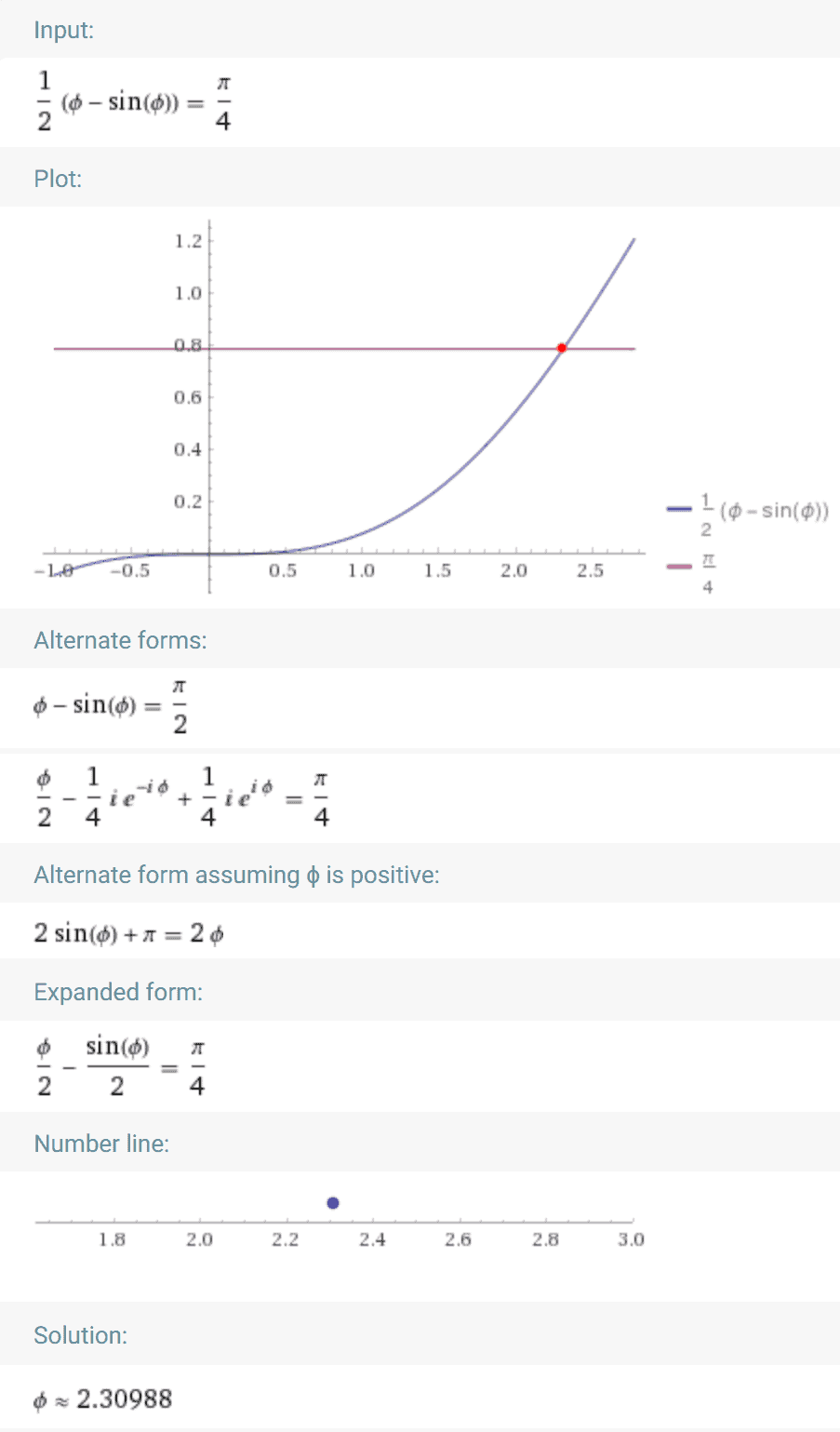
Task: Click the Expanded form heading
Action: click(118, 992)
